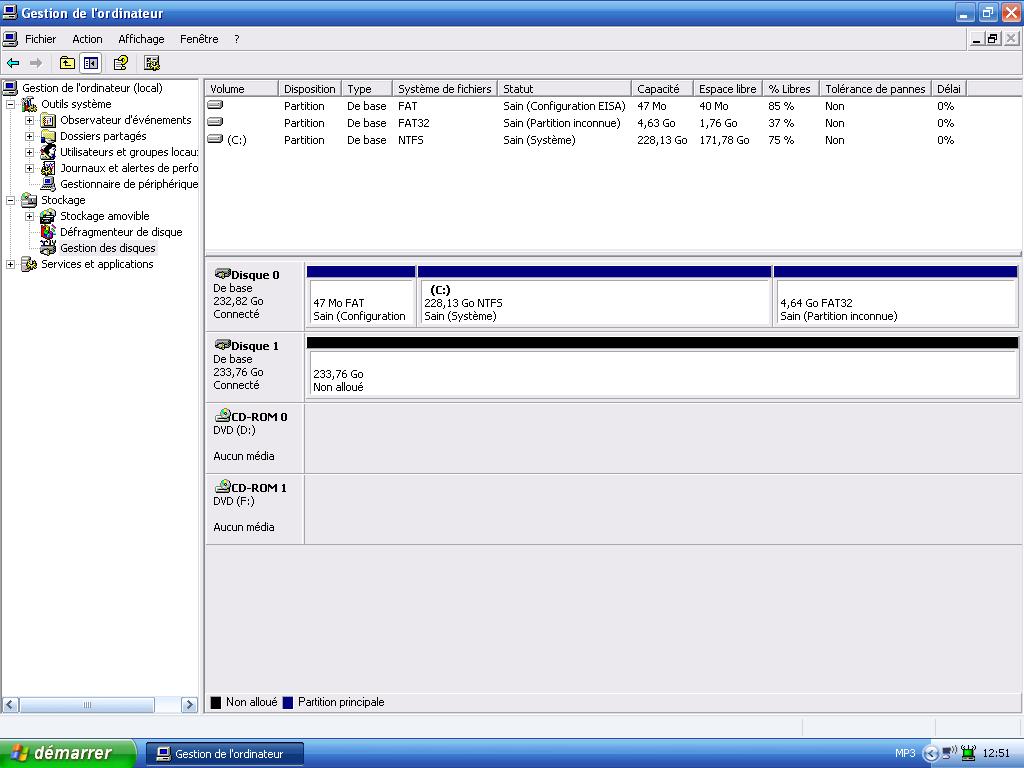The height and width of the screenshot is (768, 1024).
Task: Select the (C:) 228,13 Go NTFS partition
Action: tap(594, 296)
